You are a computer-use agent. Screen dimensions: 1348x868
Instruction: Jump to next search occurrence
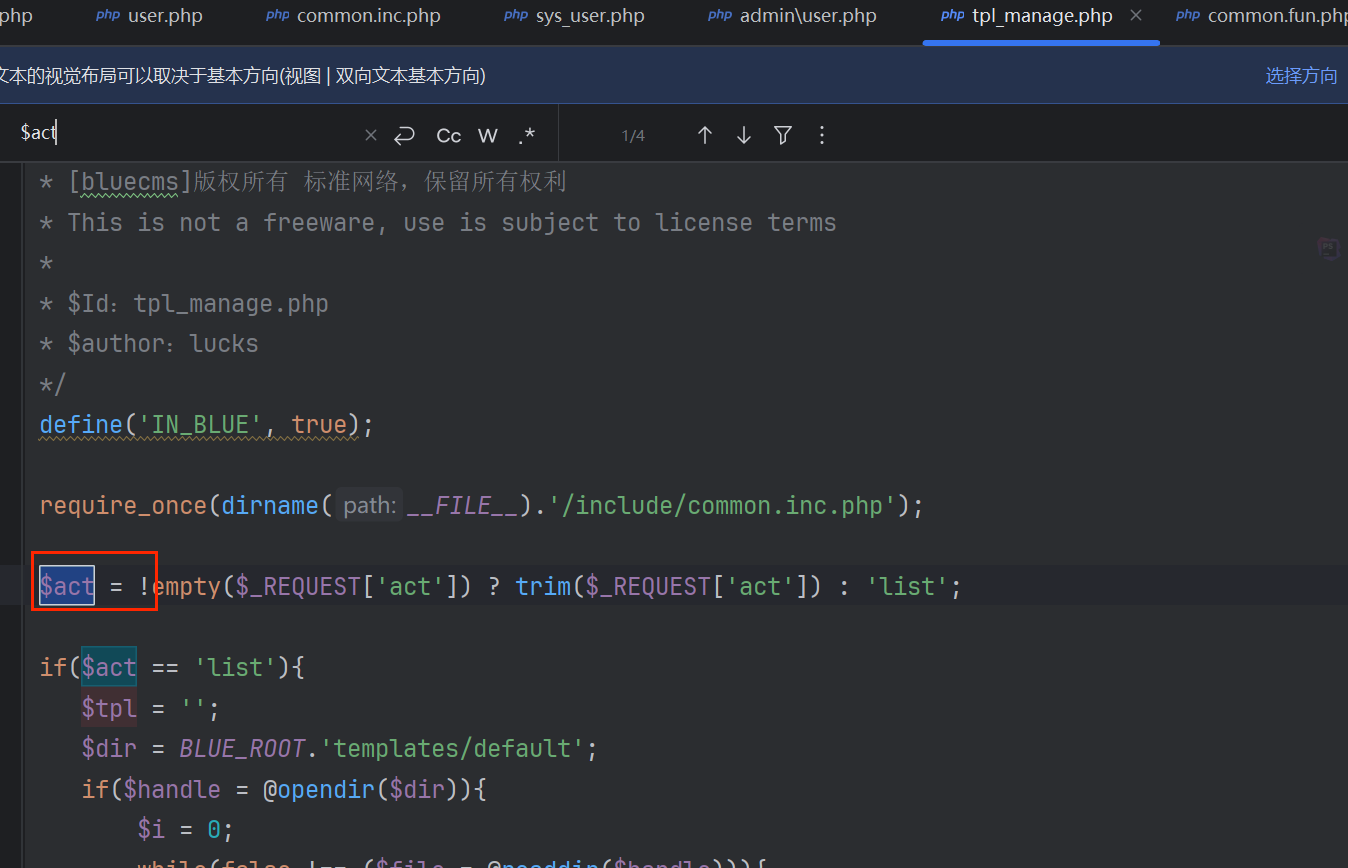tap(743, 135)
